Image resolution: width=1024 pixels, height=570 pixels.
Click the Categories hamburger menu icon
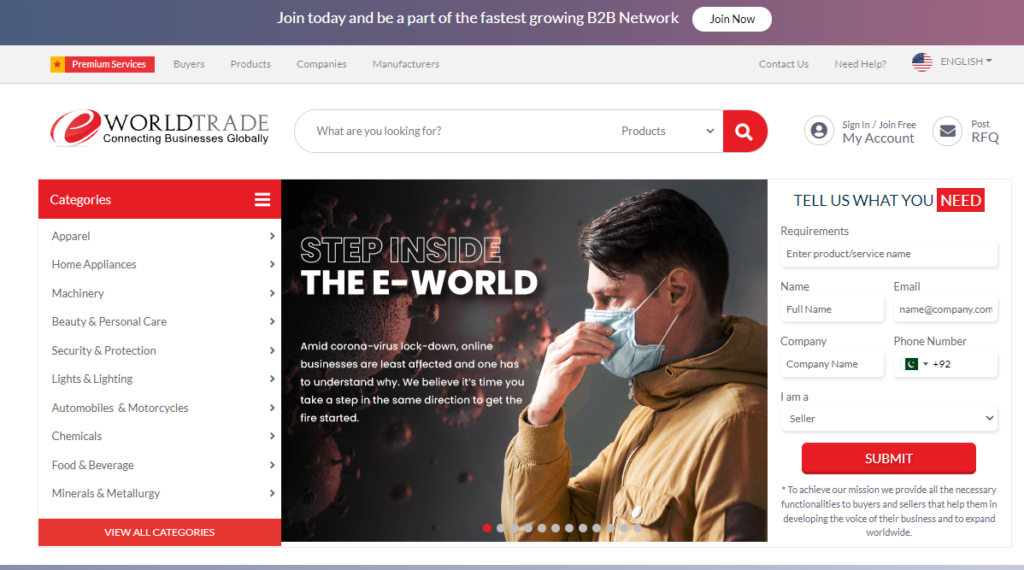[262, 200]
